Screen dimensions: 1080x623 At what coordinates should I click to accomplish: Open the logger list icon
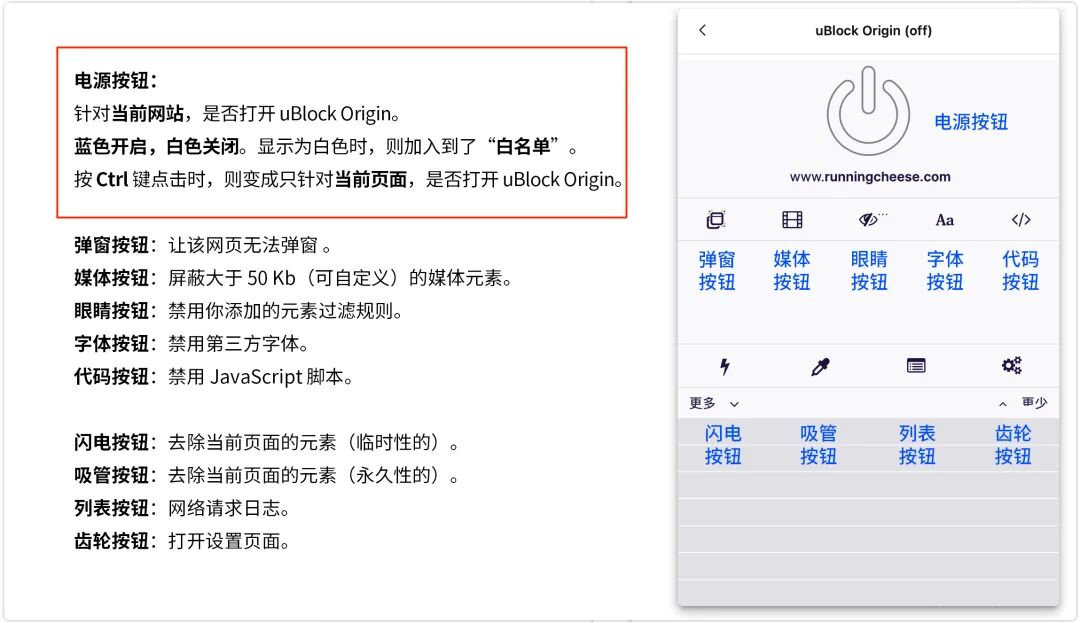916,366
